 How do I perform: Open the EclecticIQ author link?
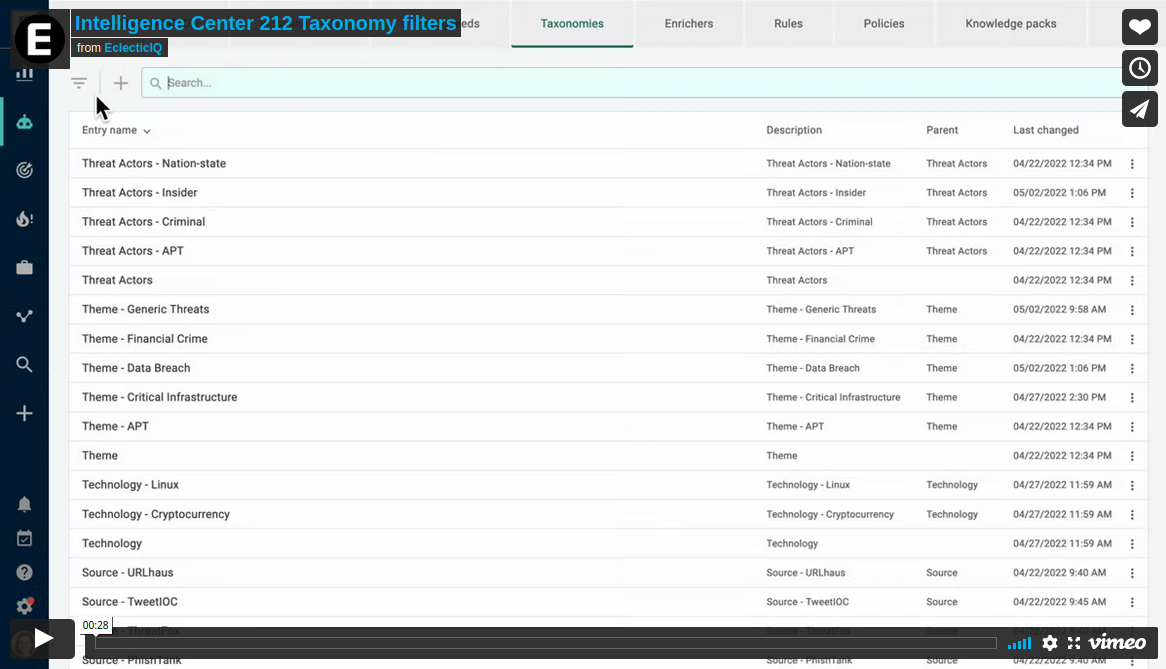[x=133, y=48]
